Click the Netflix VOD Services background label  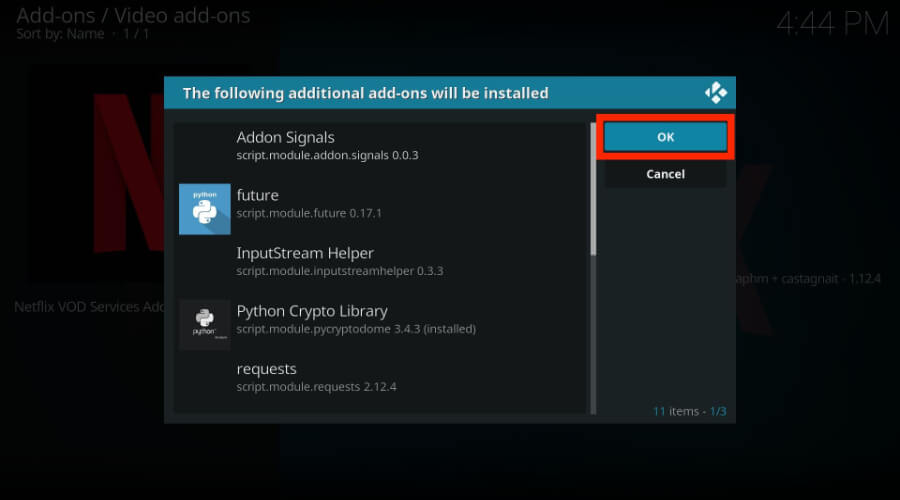tap(89, 307)
